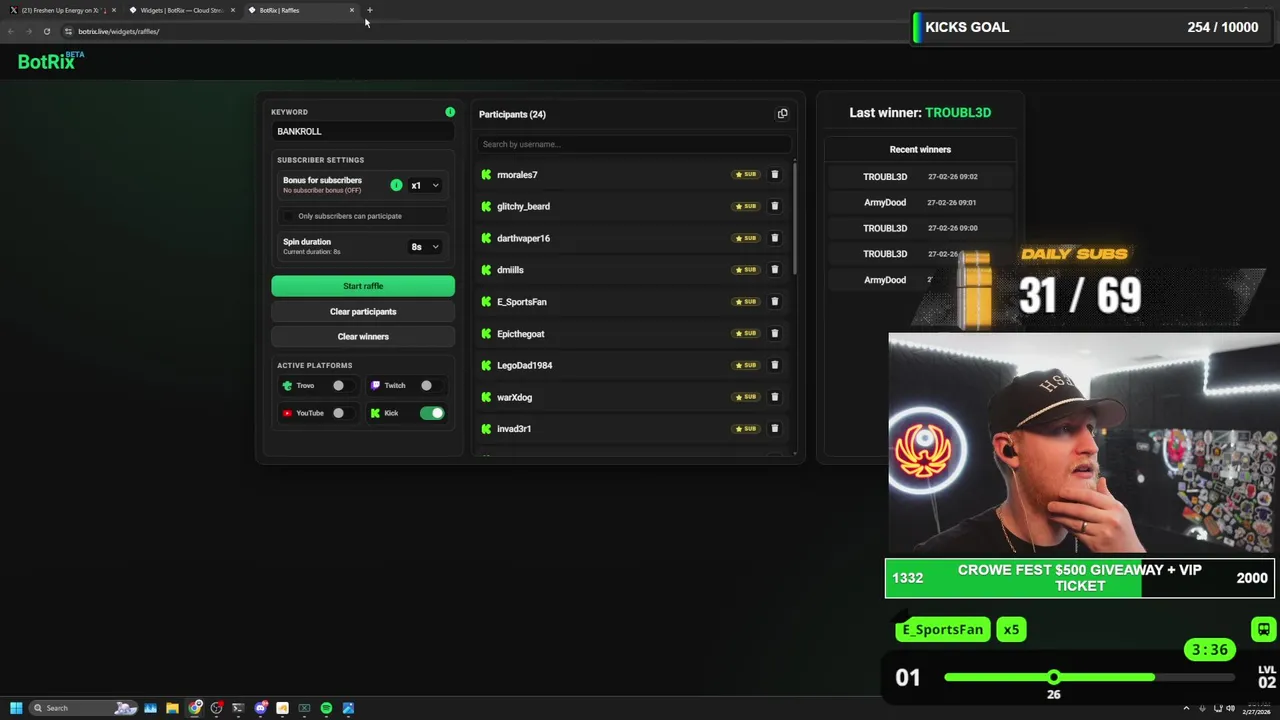Open the subscriber bonus x1 dropdown
Image resolution: width=1280 pixels, height=720 pixels.
425,185
